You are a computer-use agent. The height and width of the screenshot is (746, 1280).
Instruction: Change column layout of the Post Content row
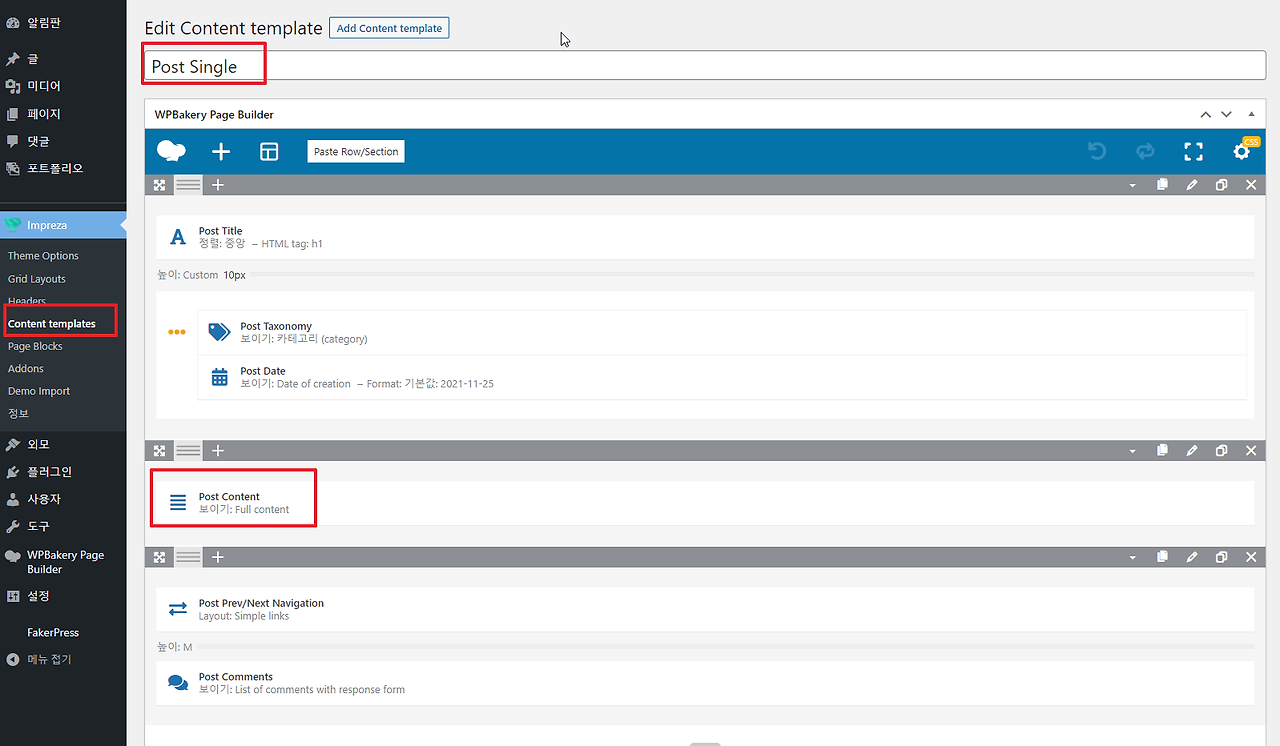coord(189,451)
